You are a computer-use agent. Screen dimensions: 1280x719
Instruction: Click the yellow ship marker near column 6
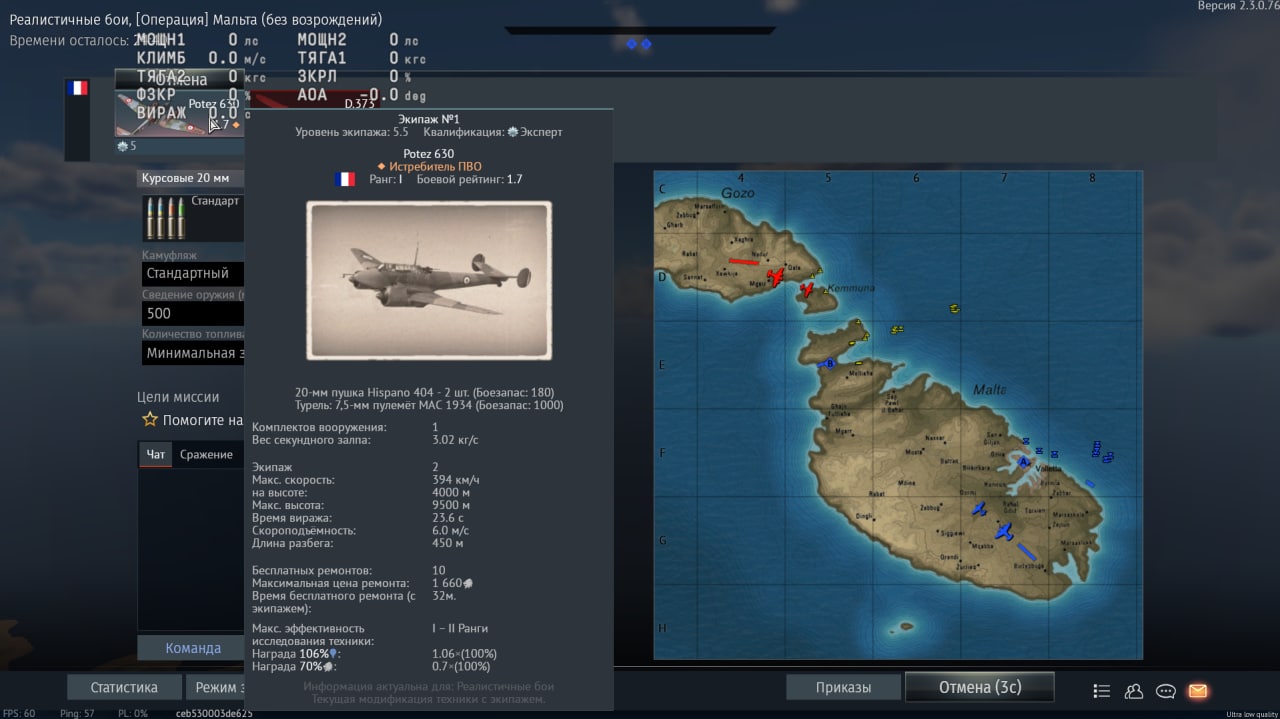954,309
